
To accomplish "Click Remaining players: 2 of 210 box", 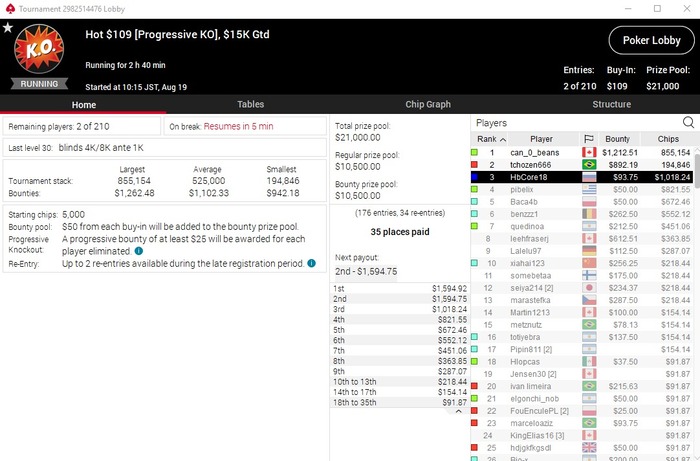I will (x=82, y=126).
